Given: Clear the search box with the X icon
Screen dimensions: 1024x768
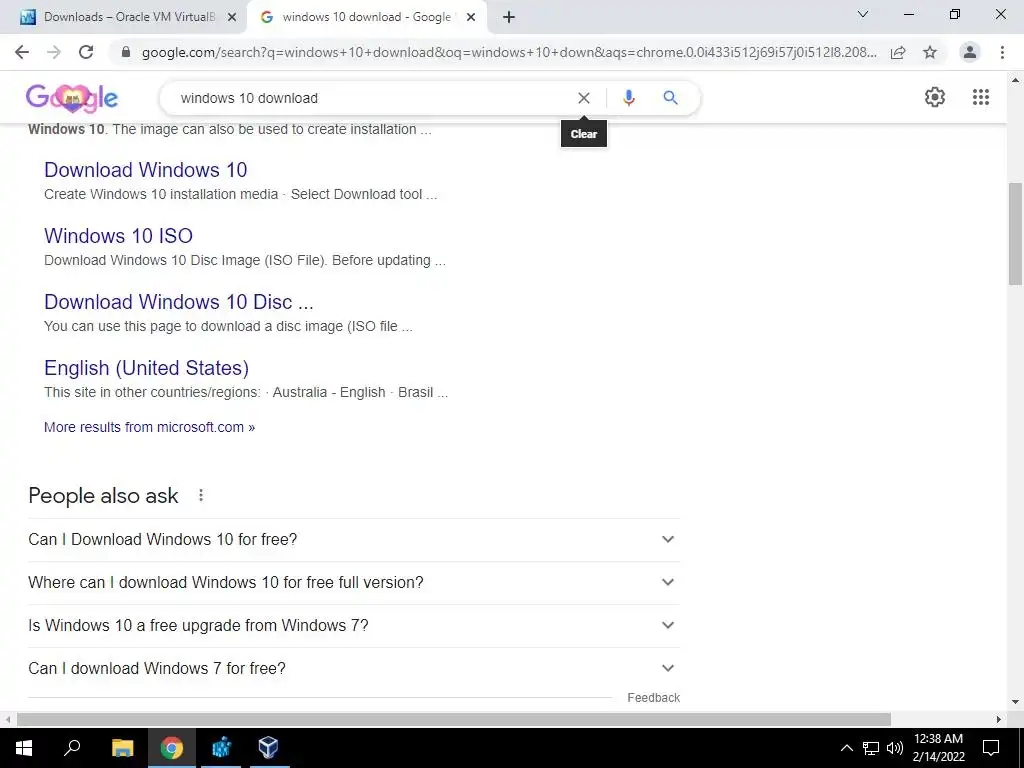Looking at the screenshot, I should [584, 98].
